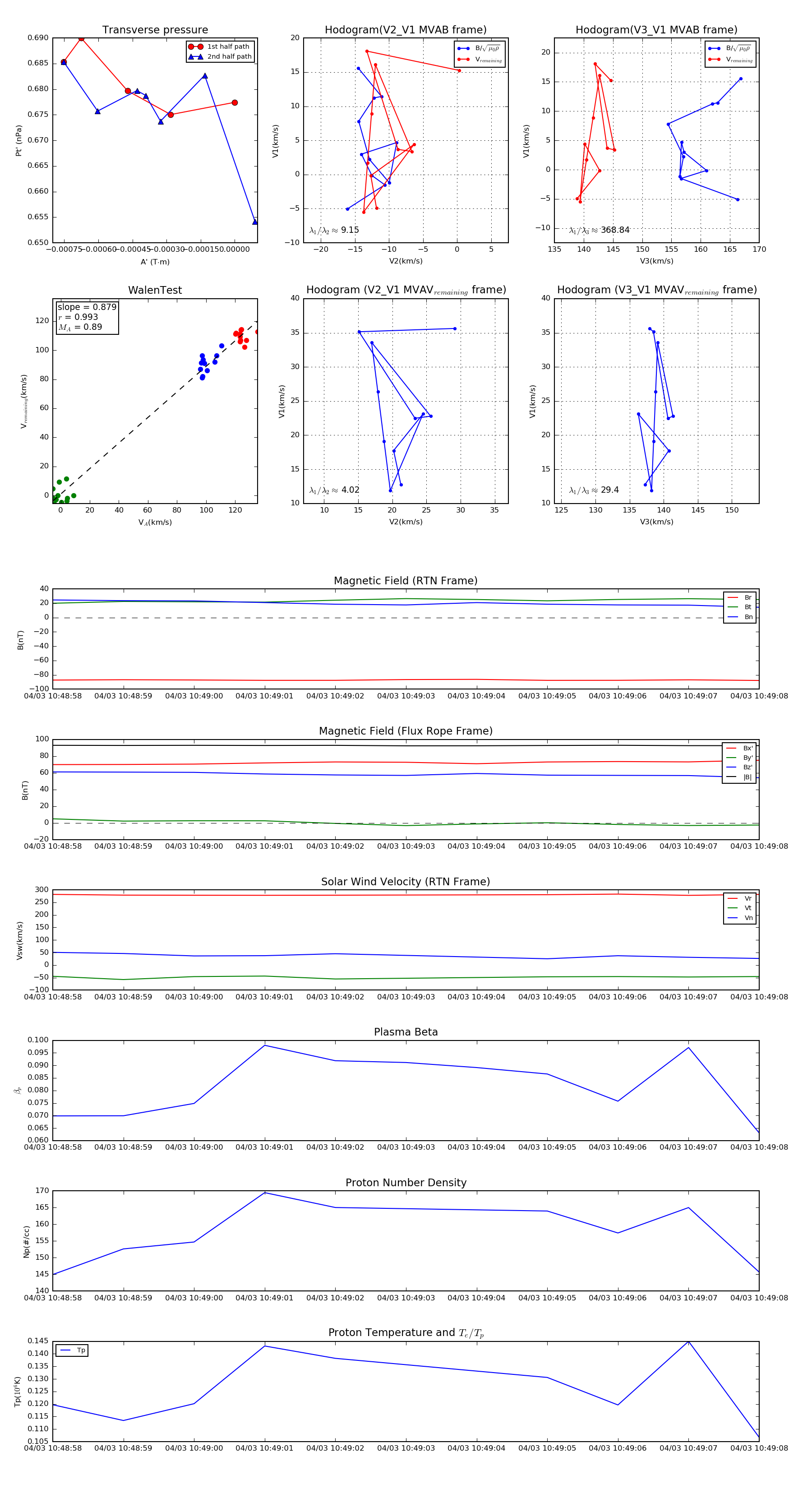Select the By' legend entry
This screenshot has width=812, height=1489.
point(739,758)
